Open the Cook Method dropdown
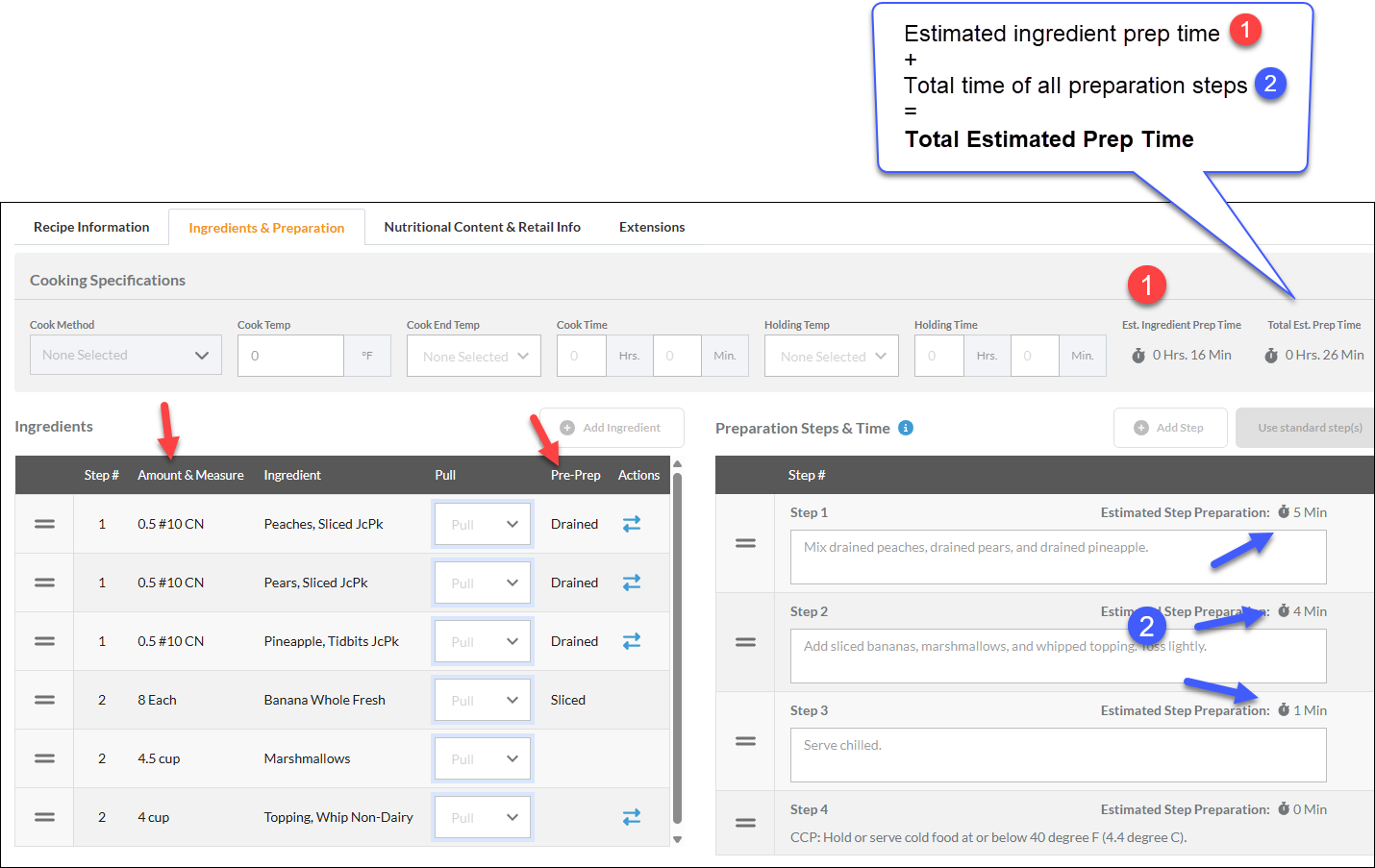Screen dimensions: 1375x868 point(126,355)
